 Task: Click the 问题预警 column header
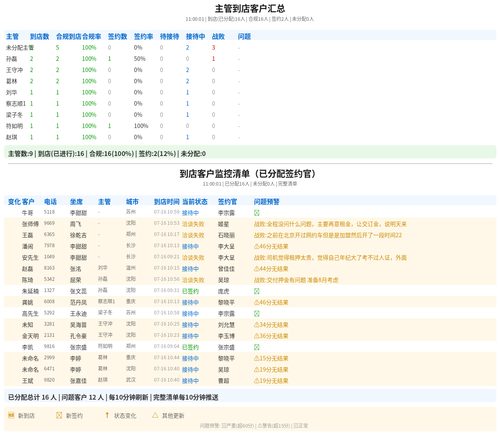pyautogui.click(x=267, y=202)
